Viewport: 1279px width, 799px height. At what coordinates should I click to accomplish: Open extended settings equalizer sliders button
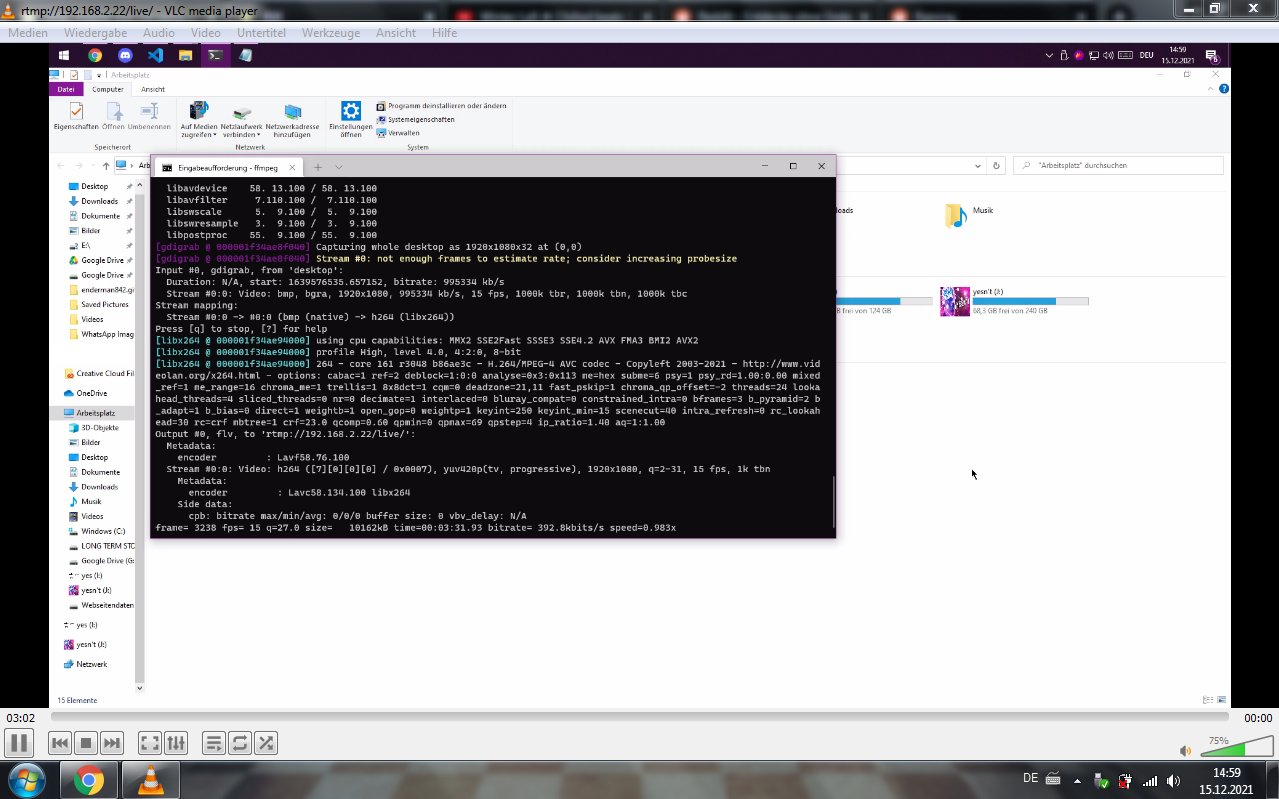(x=176, y=743)
